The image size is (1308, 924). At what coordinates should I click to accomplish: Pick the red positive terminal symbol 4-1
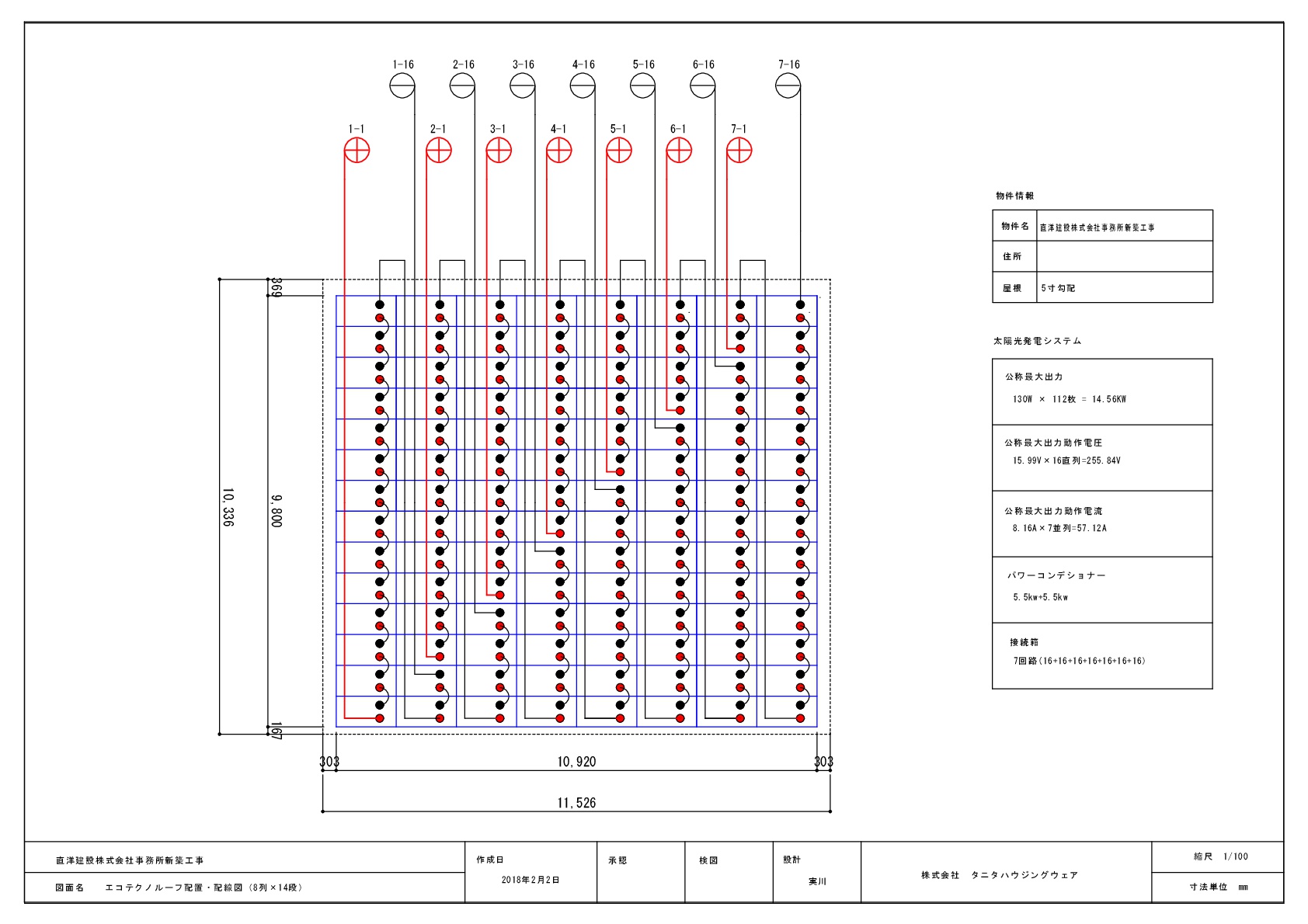click(x=559, y=151)
